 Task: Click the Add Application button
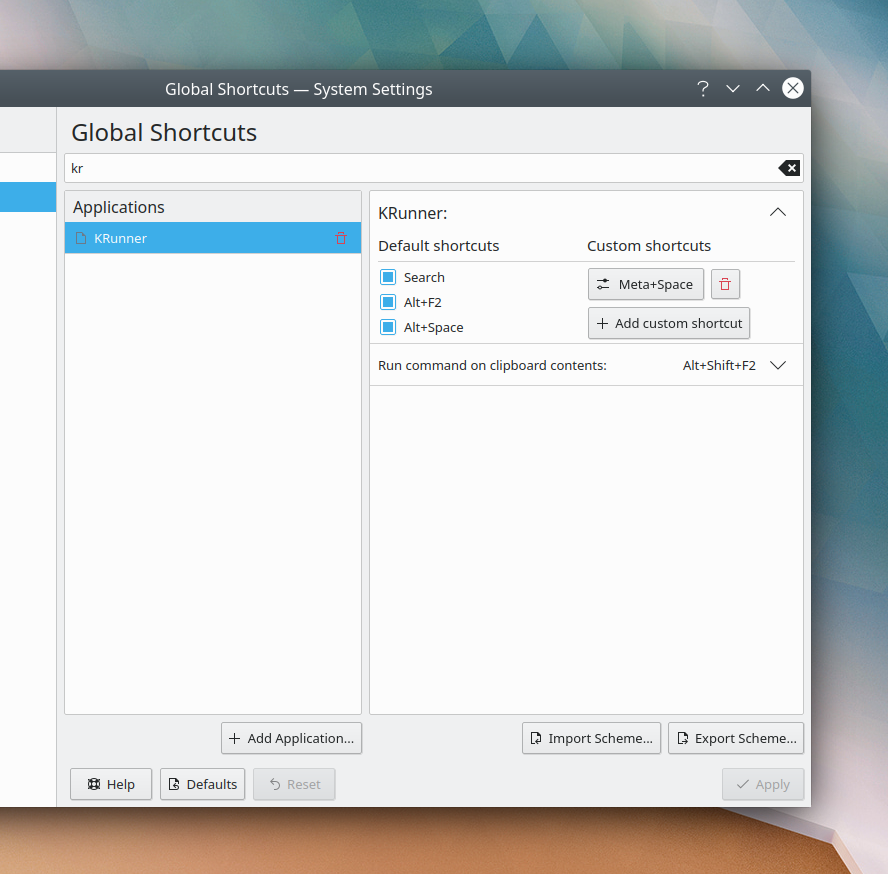(291, 738)
